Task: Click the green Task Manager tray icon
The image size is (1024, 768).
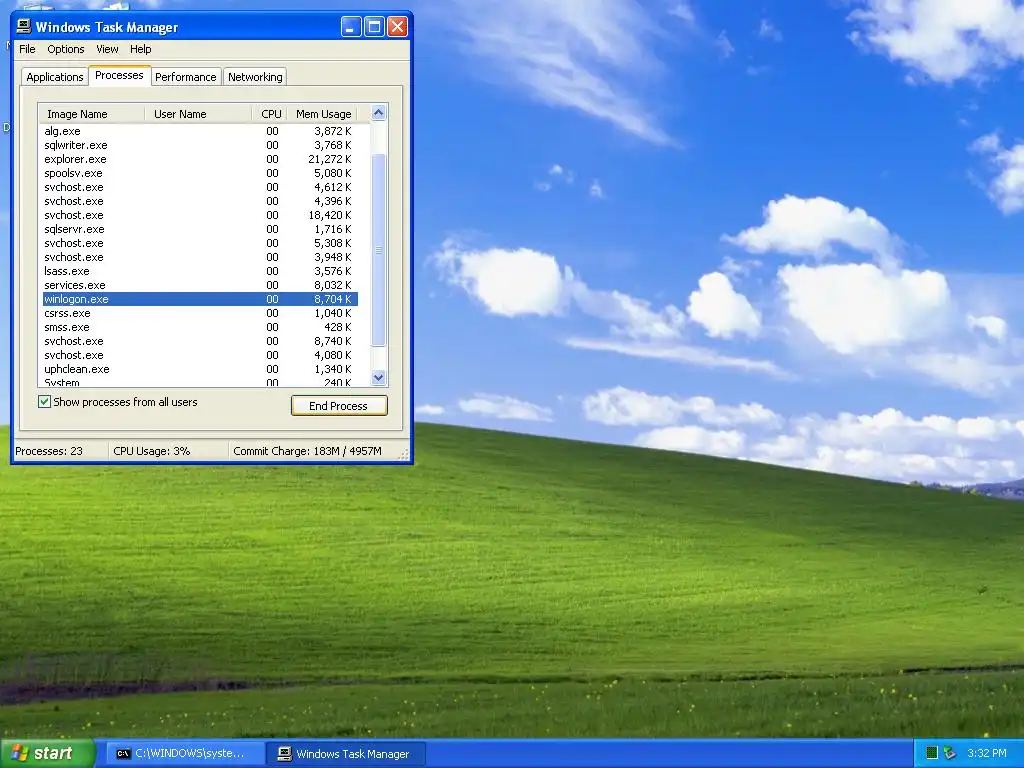Action: (x=932, y=753)
